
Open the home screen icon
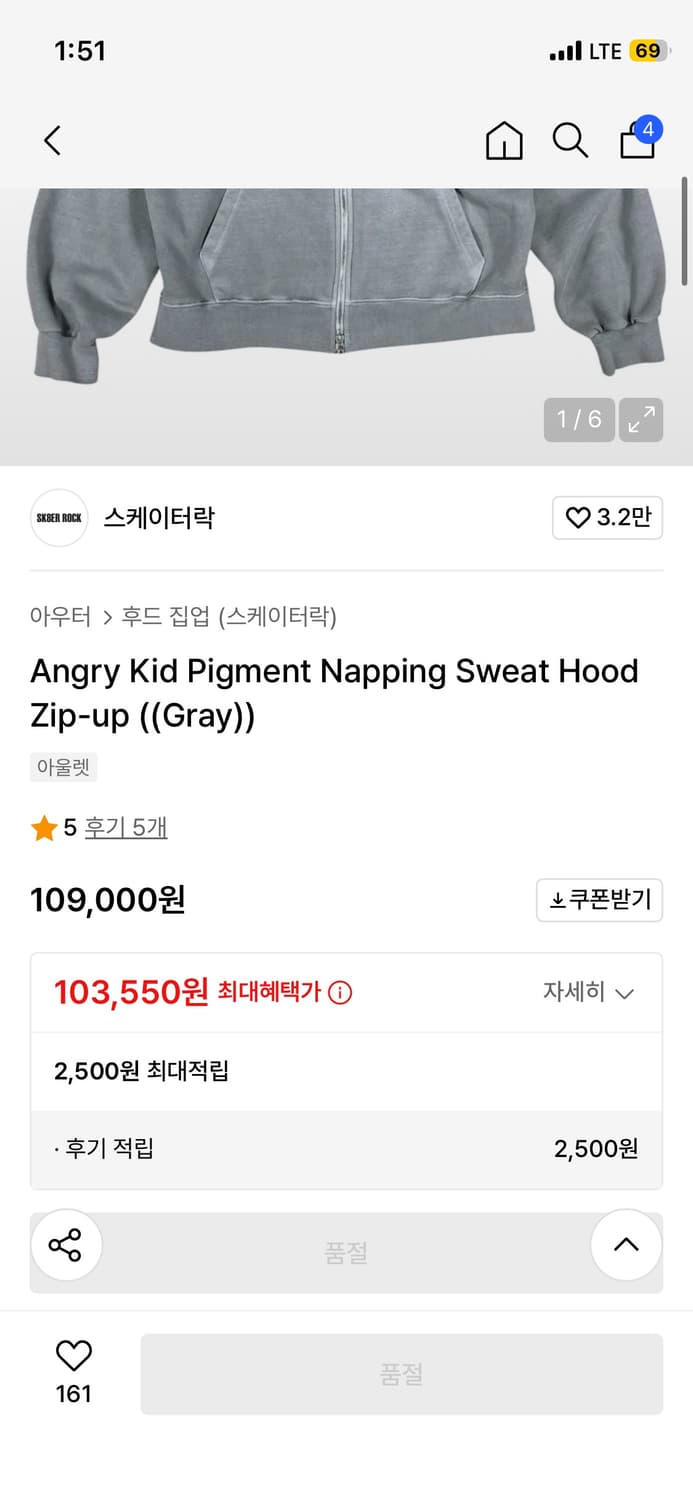coord(504,141)
